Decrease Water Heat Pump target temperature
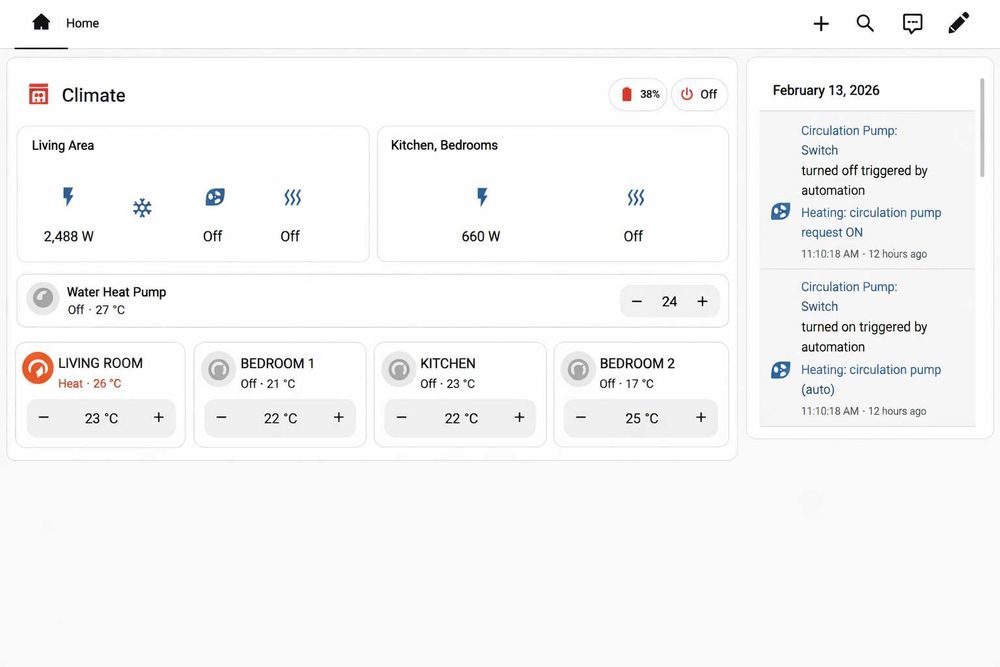This screenshot has width=1000, height=667. tap(636, 302)
